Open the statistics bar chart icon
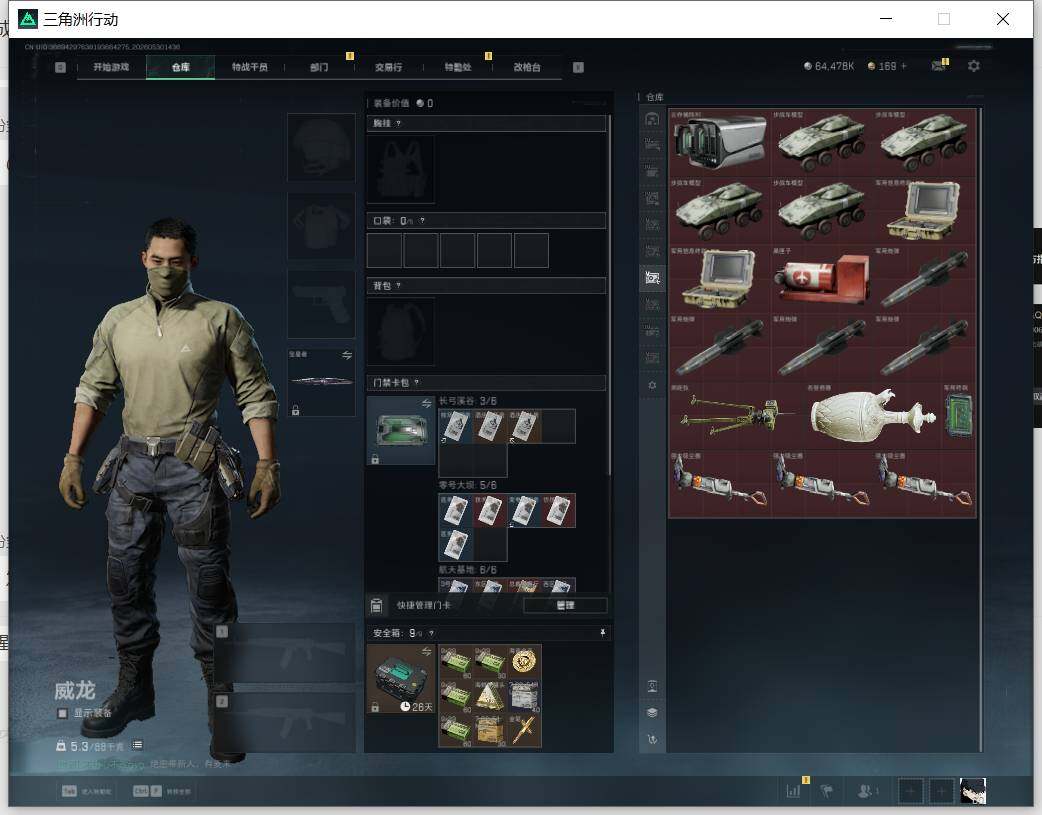Image resolution: width=1042 pixels, height=815 pixels. [793, 791]
